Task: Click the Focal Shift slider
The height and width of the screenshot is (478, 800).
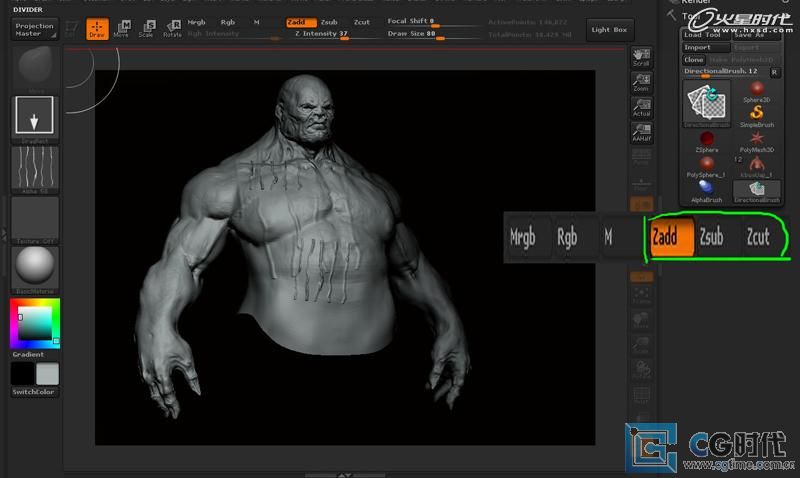Action: [434, 21]
